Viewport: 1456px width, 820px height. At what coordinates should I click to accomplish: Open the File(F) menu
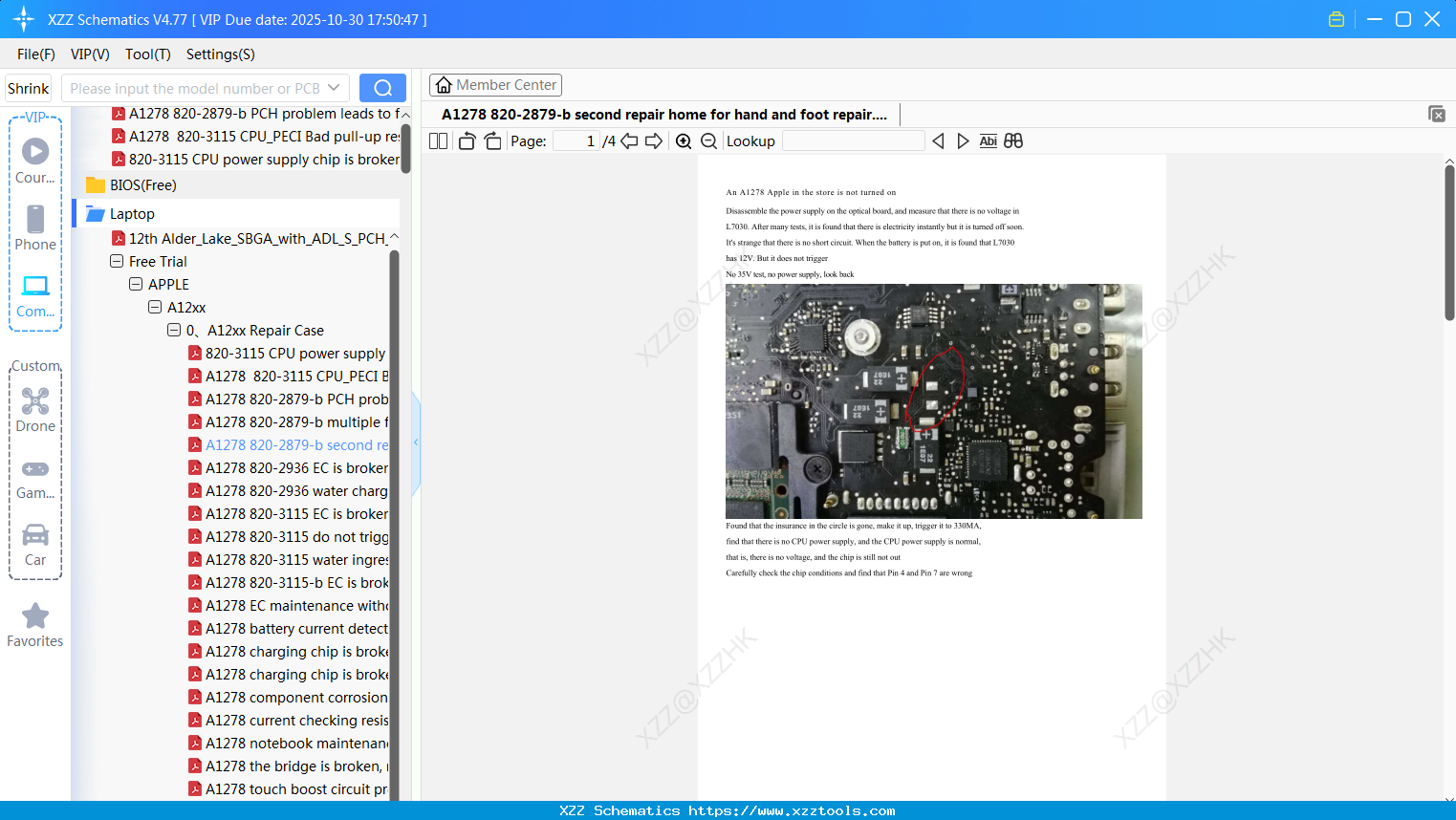(36, 54)
